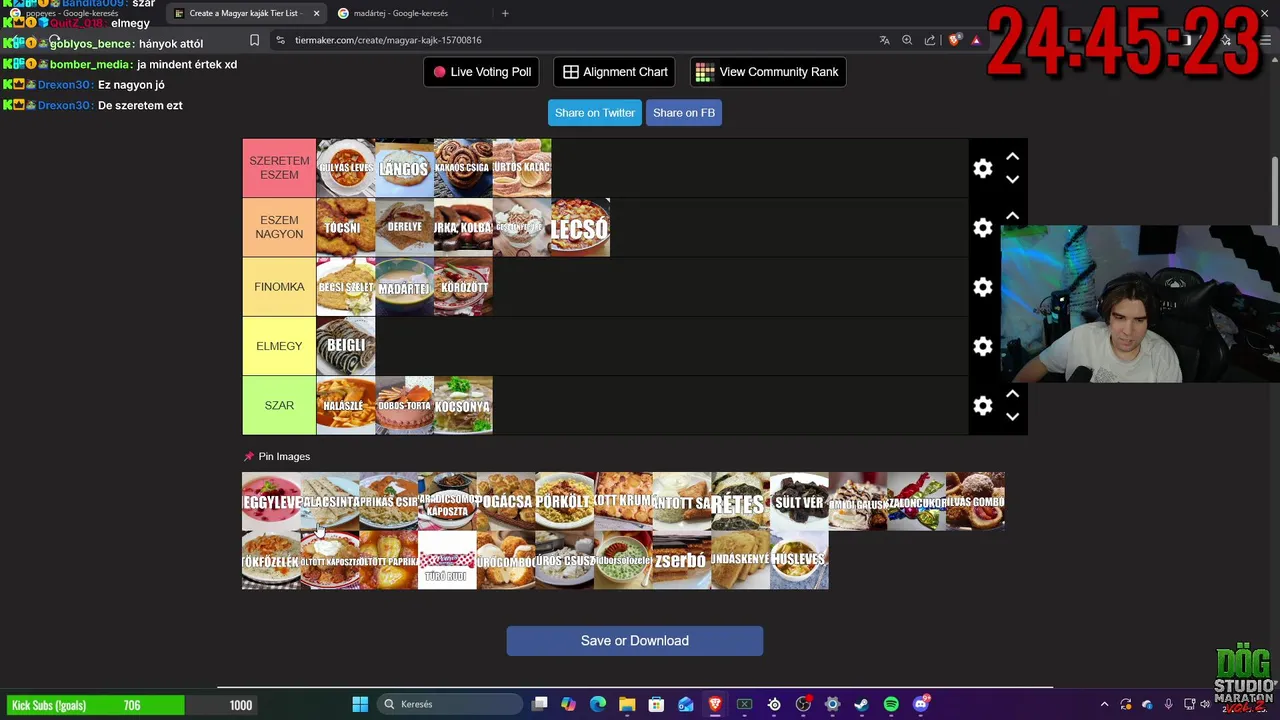Screen dimensions: 1280x720
Task: Open Brave Shields lion icon
Action: (x=954, y=40)
